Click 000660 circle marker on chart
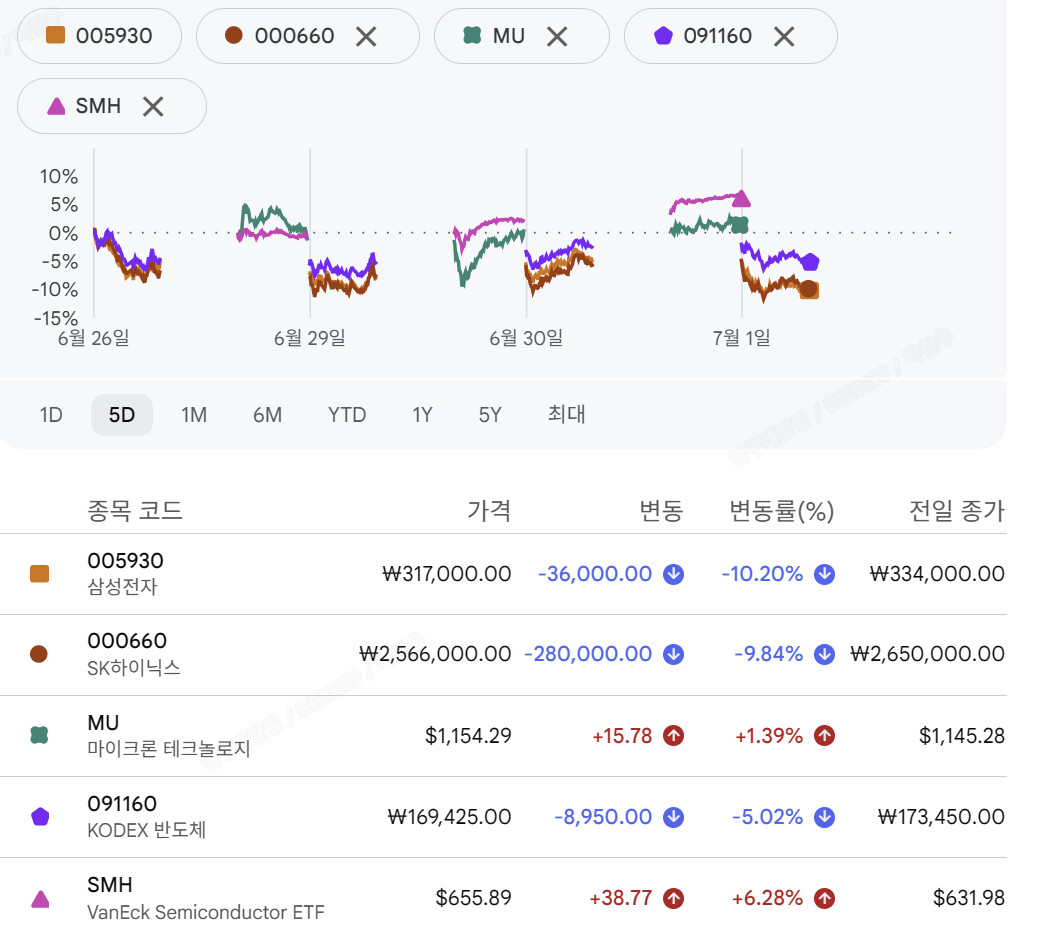The height and width of the screenshot is (936, 1048). click(x=809, y=289)
